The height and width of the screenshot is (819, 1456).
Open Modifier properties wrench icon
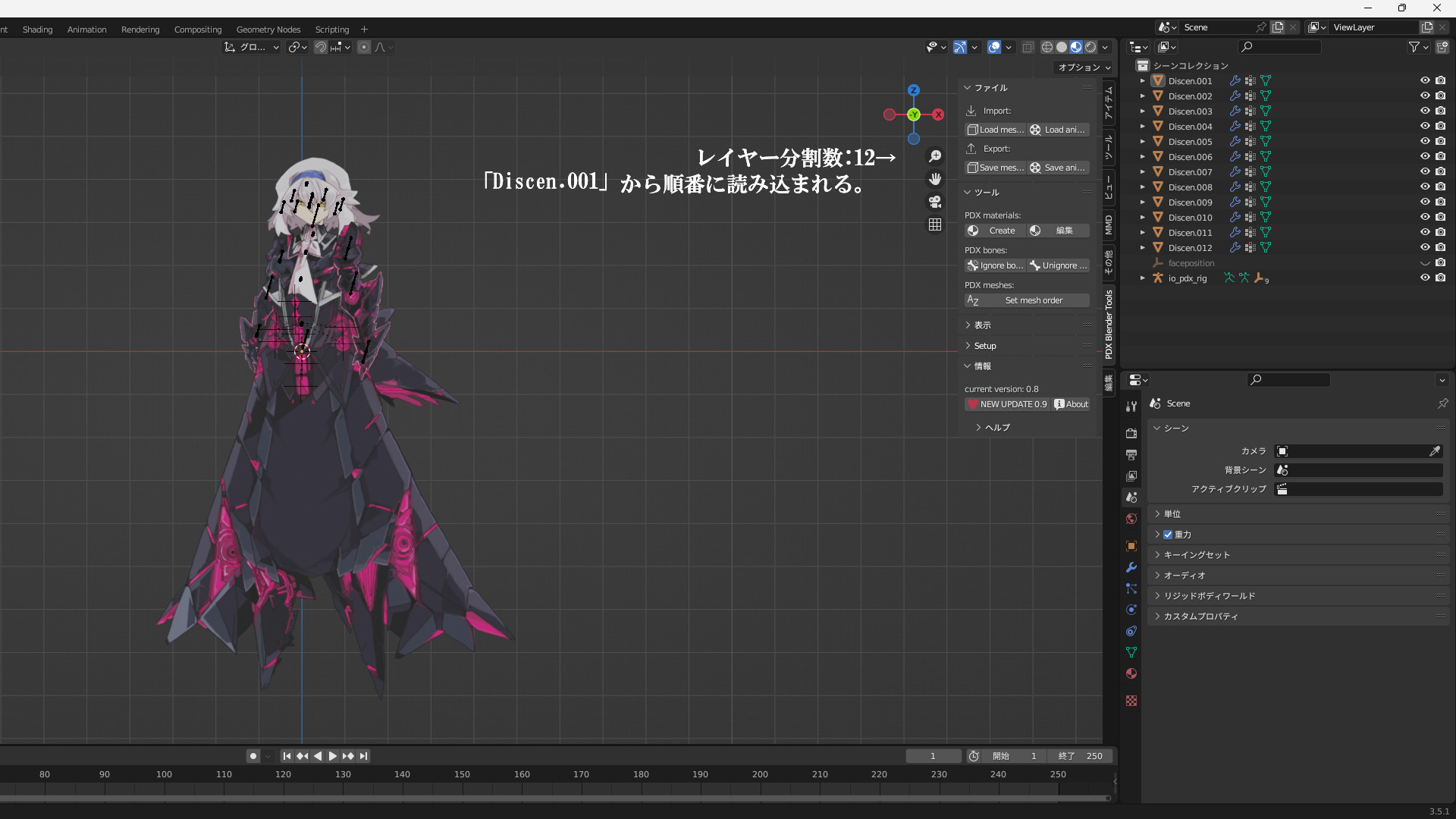pyautogui.click(x=1131, y=567)
